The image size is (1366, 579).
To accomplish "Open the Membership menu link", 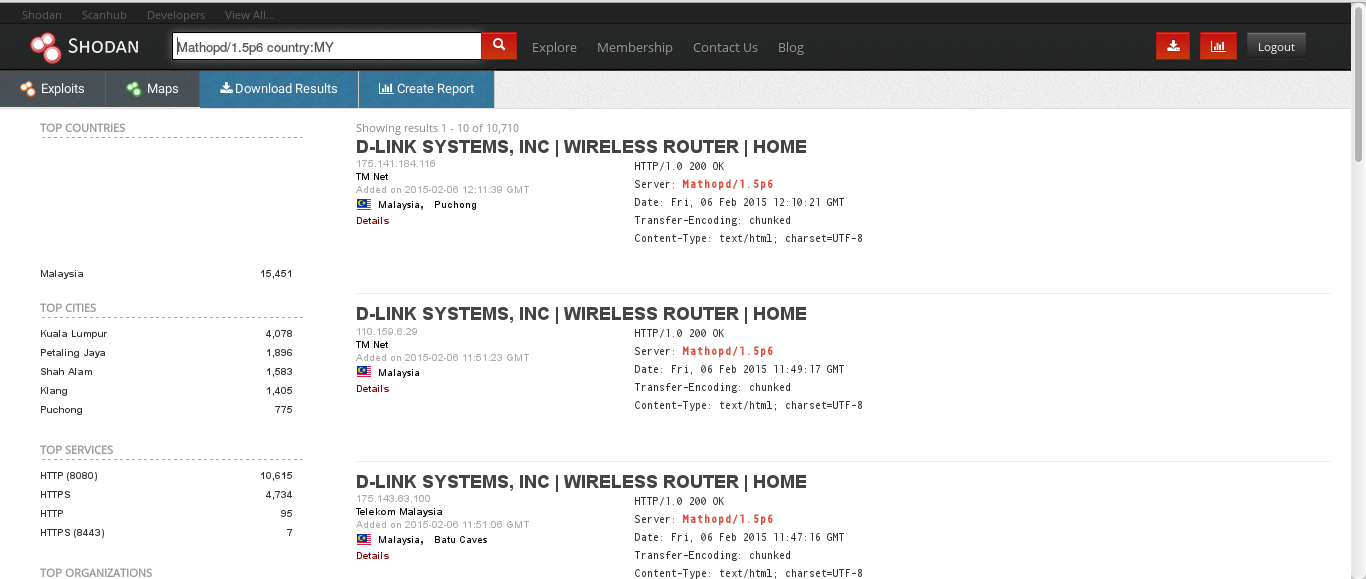I will pos(635,47).
